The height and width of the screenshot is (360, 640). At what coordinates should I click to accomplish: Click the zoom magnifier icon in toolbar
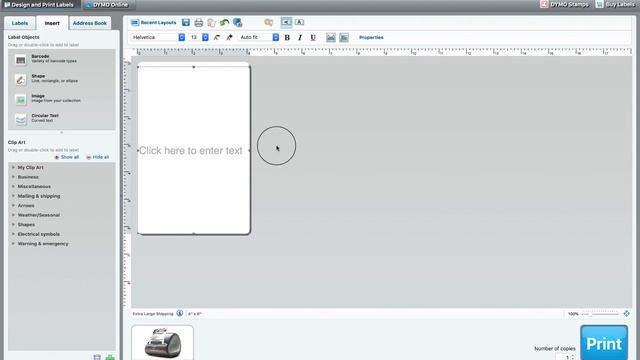pos(268,22)
